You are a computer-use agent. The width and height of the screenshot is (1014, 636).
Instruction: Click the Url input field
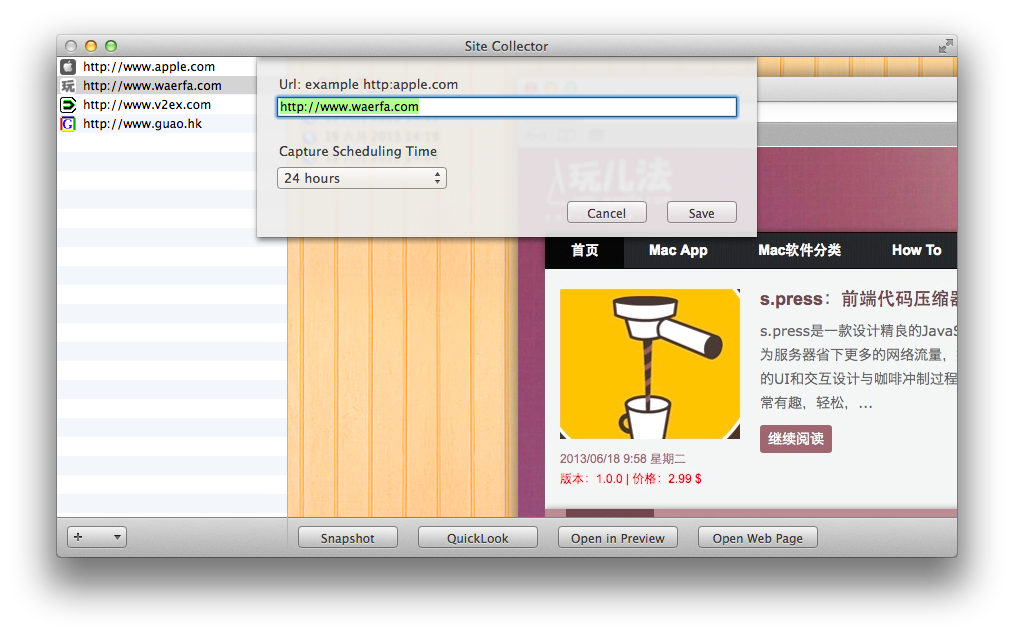(507, 107)
